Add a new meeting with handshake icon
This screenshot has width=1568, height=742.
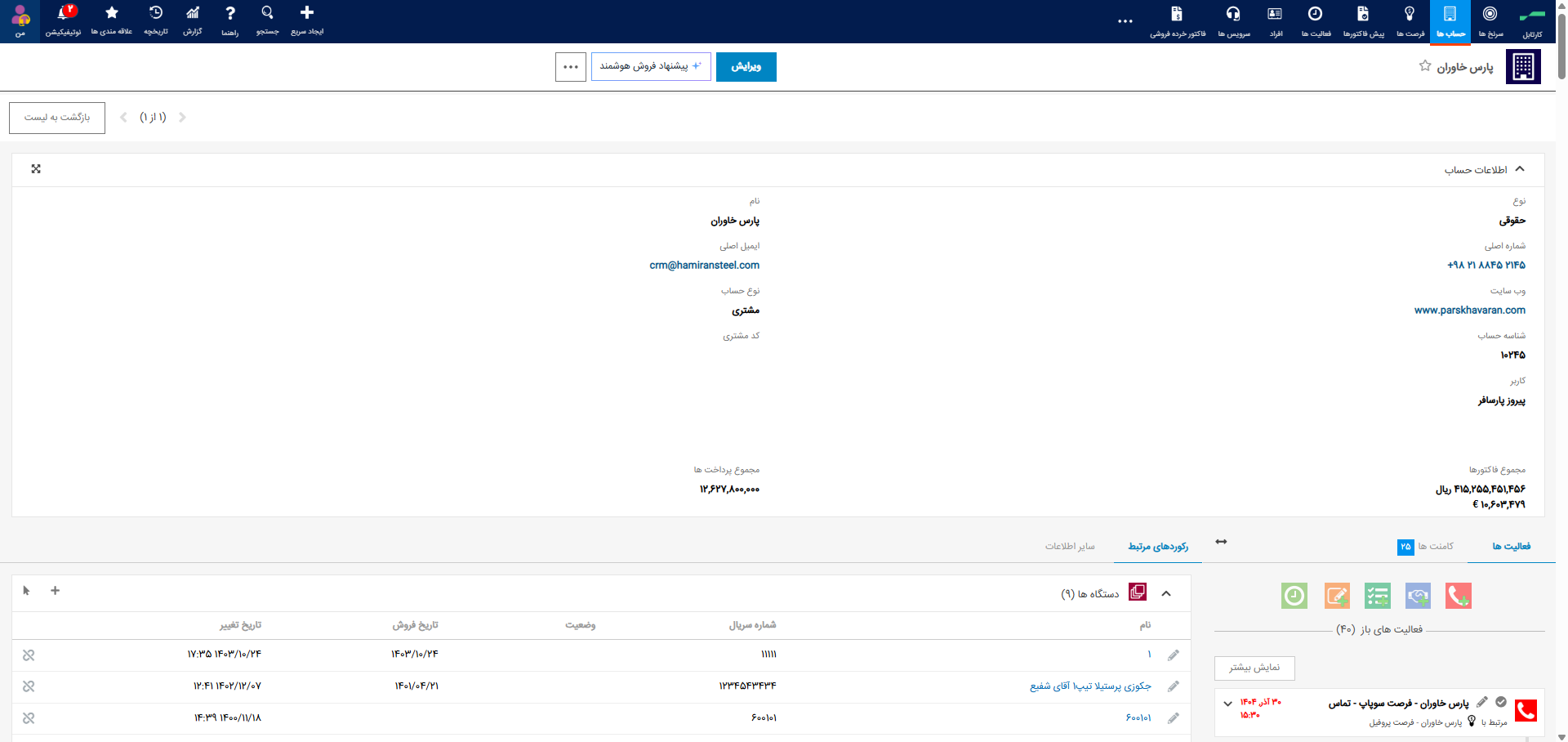click(x=1418, y=596)
